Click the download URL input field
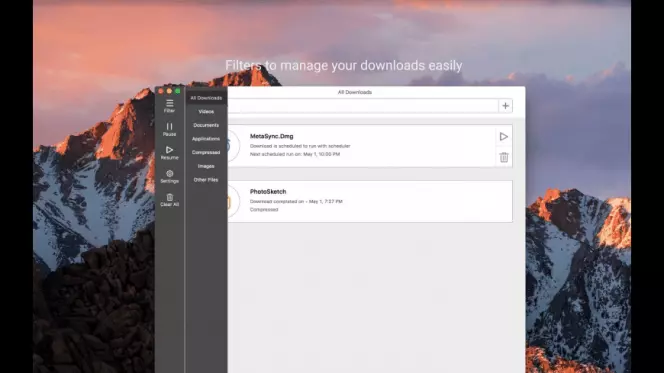664x373 pixels. pos(363,106)
